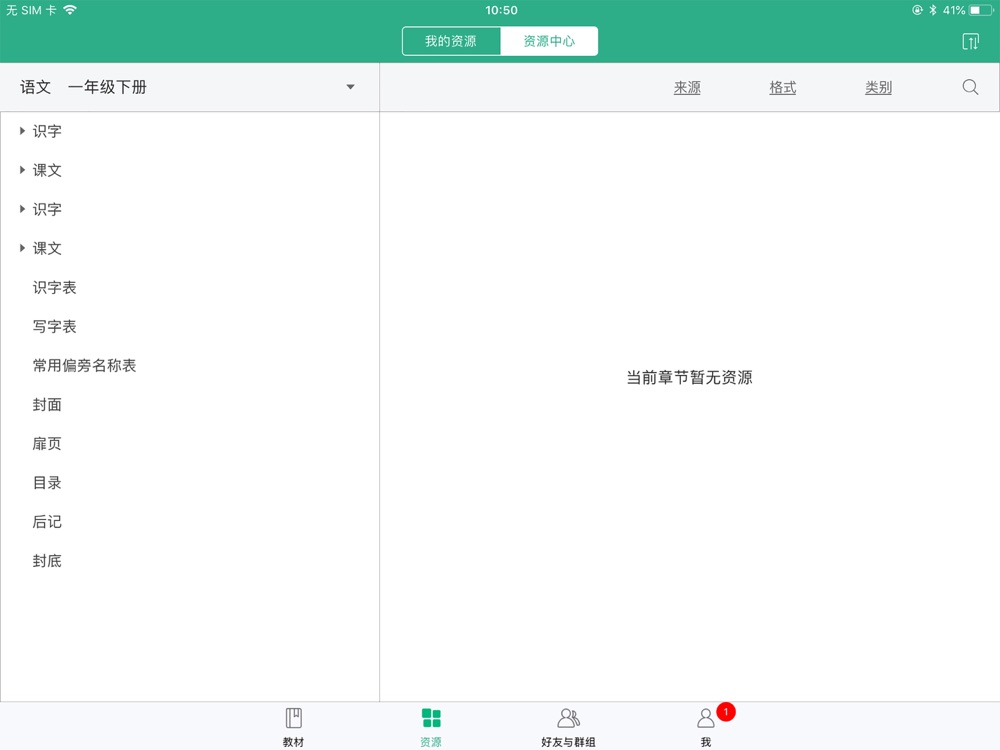Screen dimensions: 1000x750
Task: Tap the red notification badge
Action: click(x=726, y=712)
